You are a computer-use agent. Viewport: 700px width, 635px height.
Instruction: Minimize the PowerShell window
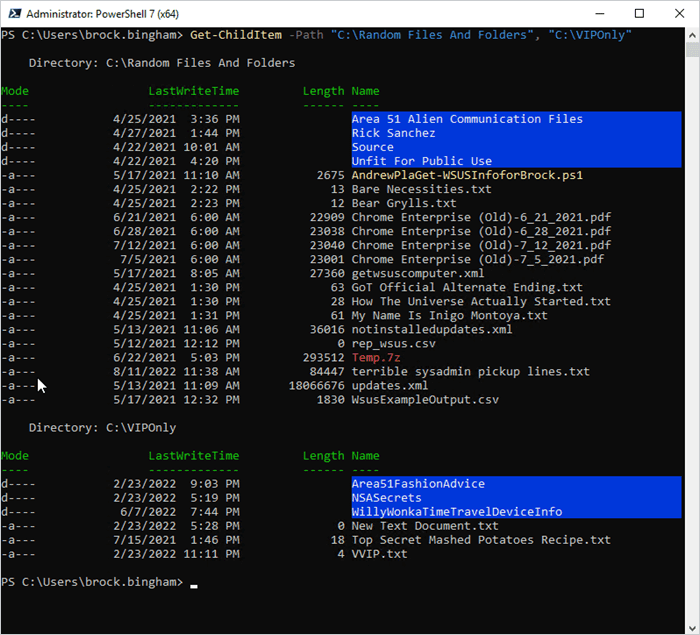pos(600,14)
